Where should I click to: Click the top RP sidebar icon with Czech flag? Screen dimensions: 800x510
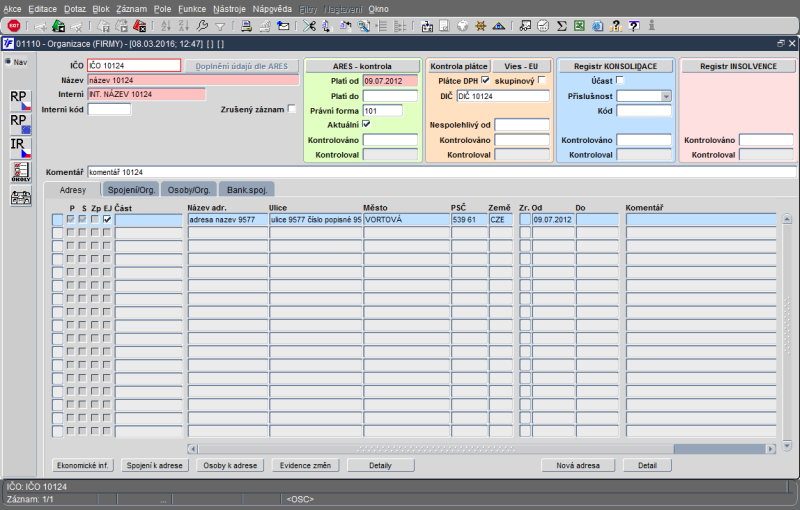click(21, 100)
